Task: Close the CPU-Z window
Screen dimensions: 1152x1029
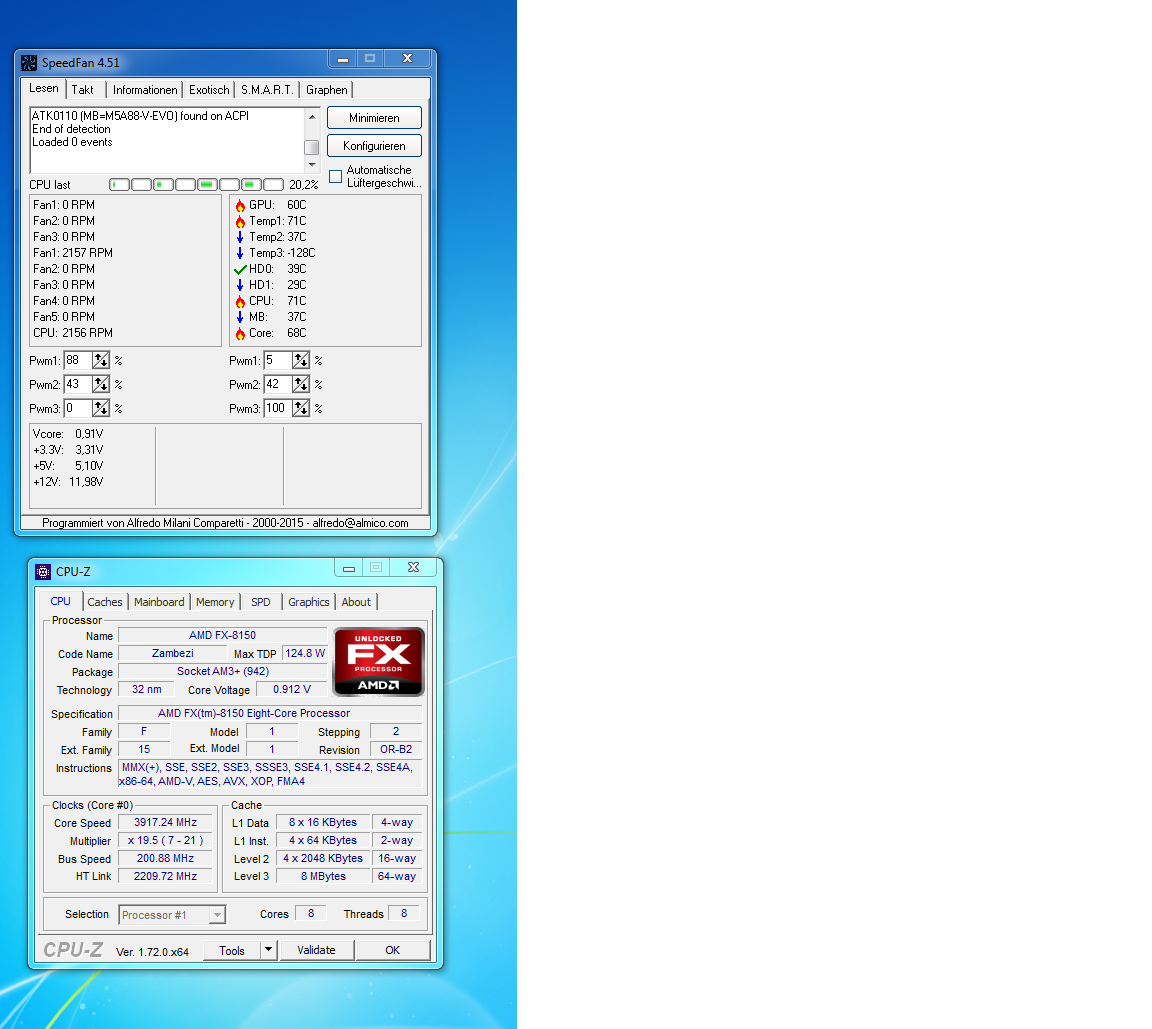Action: coord(414,567)
